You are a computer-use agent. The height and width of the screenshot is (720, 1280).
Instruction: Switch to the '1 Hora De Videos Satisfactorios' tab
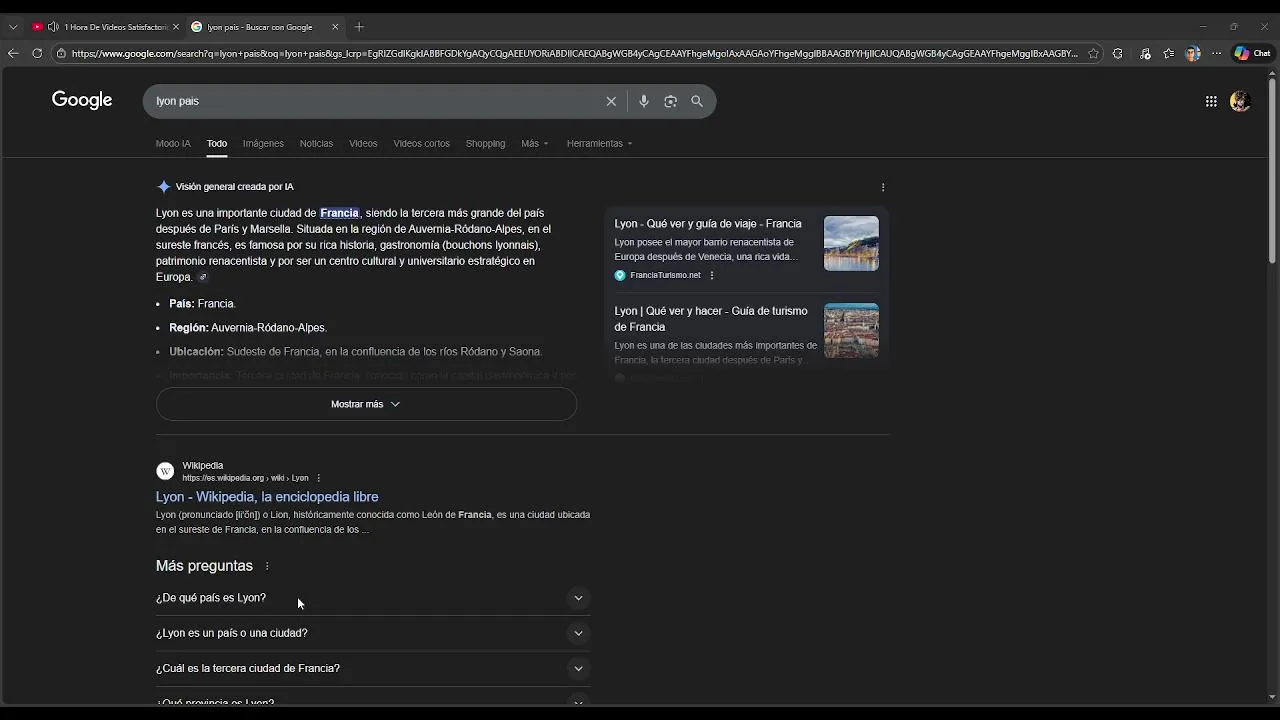[105, 27]
